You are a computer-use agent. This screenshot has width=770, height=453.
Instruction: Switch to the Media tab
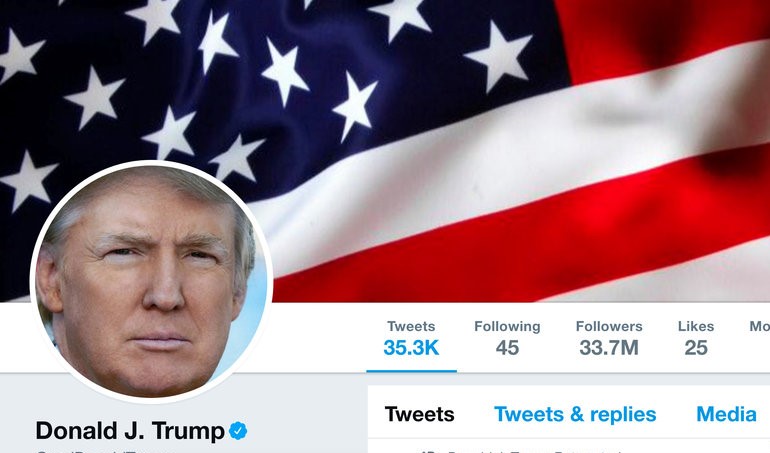pyautogui.click(x=726, y=414)
